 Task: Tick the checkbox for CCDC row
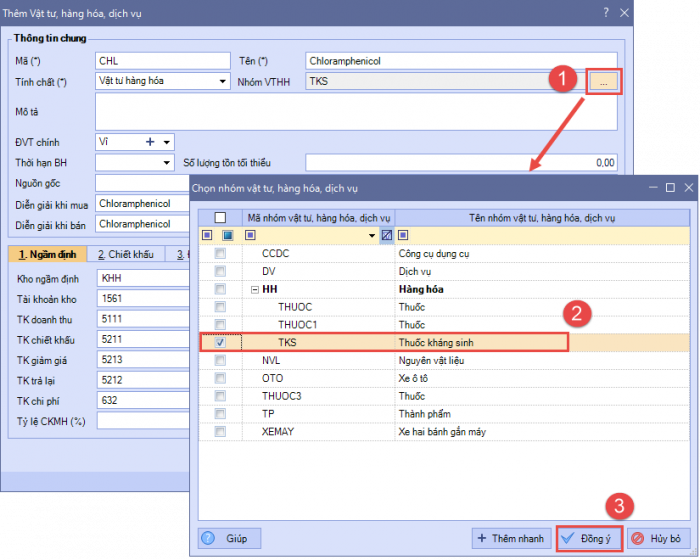[x=221, y=254]
